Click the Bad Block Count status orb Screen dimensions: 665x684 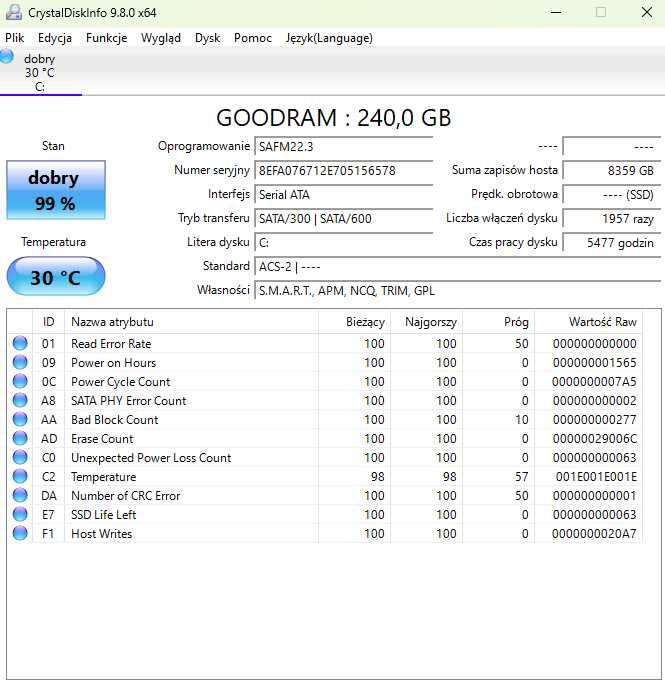click(20, 419)
